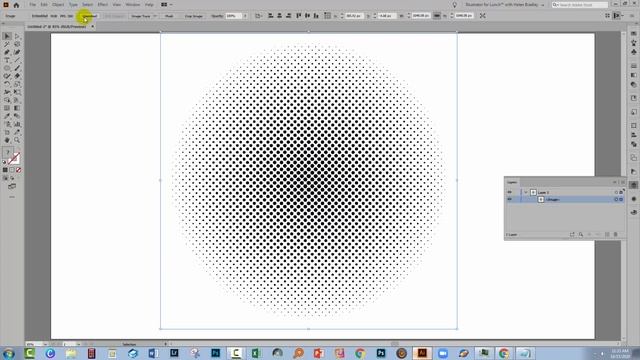Click the Locate Object icon in Layers panel
The image size is (640, 360).
pos(581,235)
